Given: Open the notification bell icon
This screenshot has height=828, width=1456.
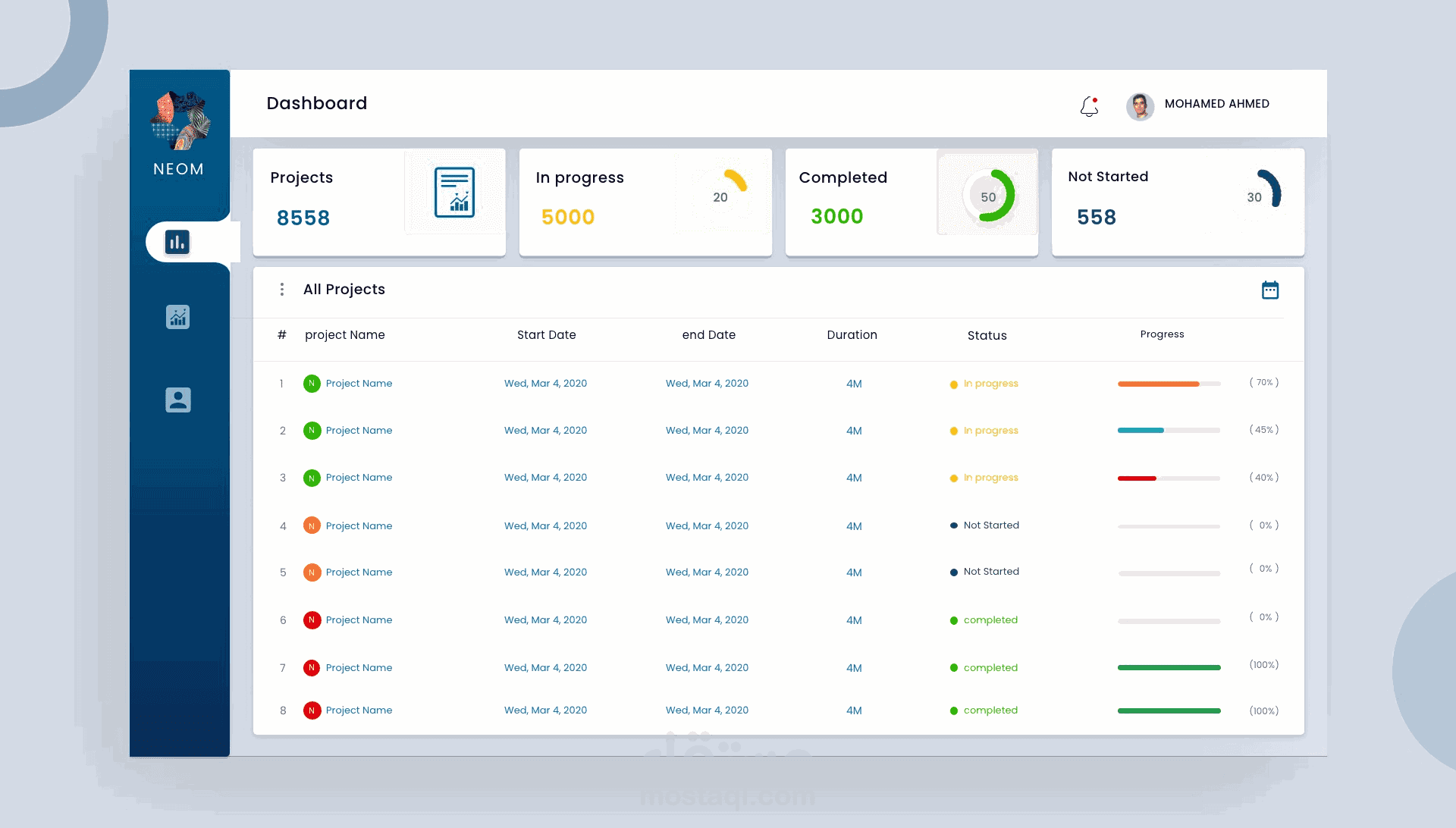Looking at the screenshot, I should (1089, 106).
